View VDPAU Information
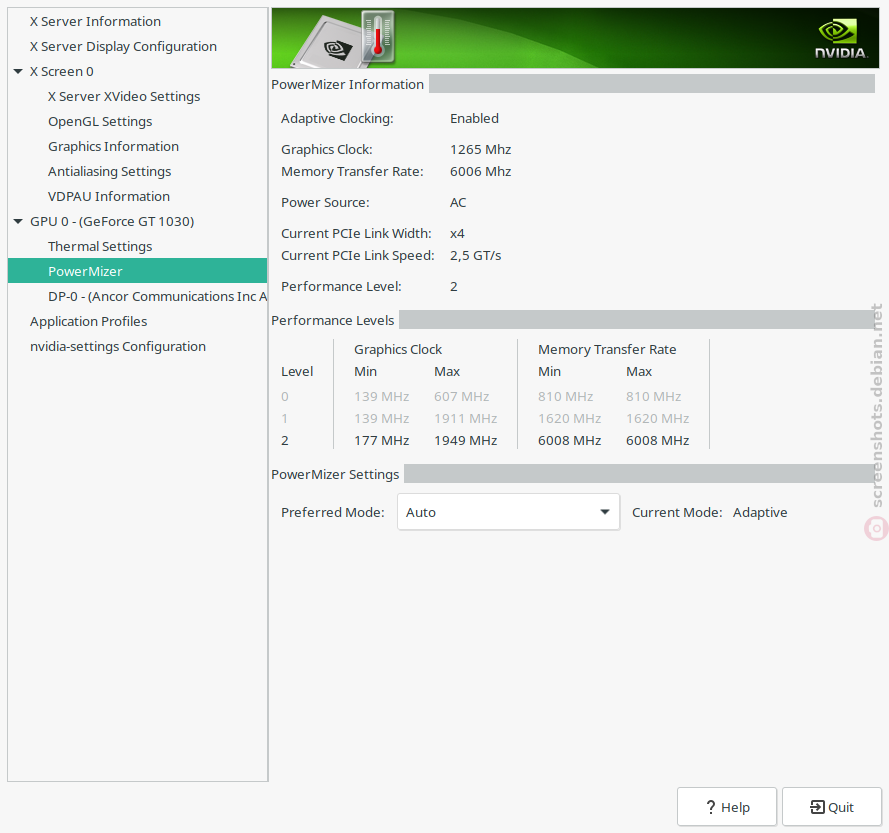The image size is (889, 833). (x=109, y=196)
